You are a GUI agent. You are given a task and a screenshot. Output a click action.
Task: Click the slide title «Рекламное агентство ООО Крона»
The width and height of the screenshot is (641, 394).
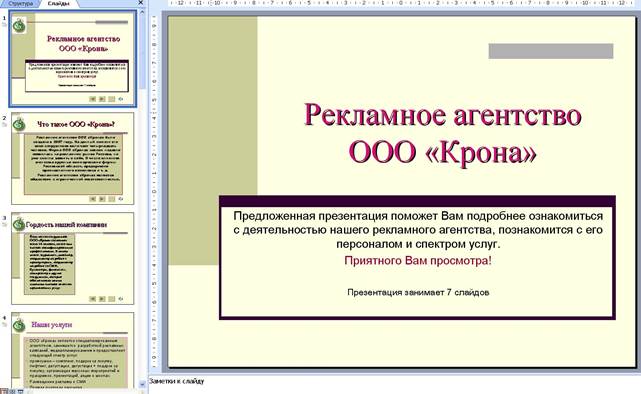(443, 133)
